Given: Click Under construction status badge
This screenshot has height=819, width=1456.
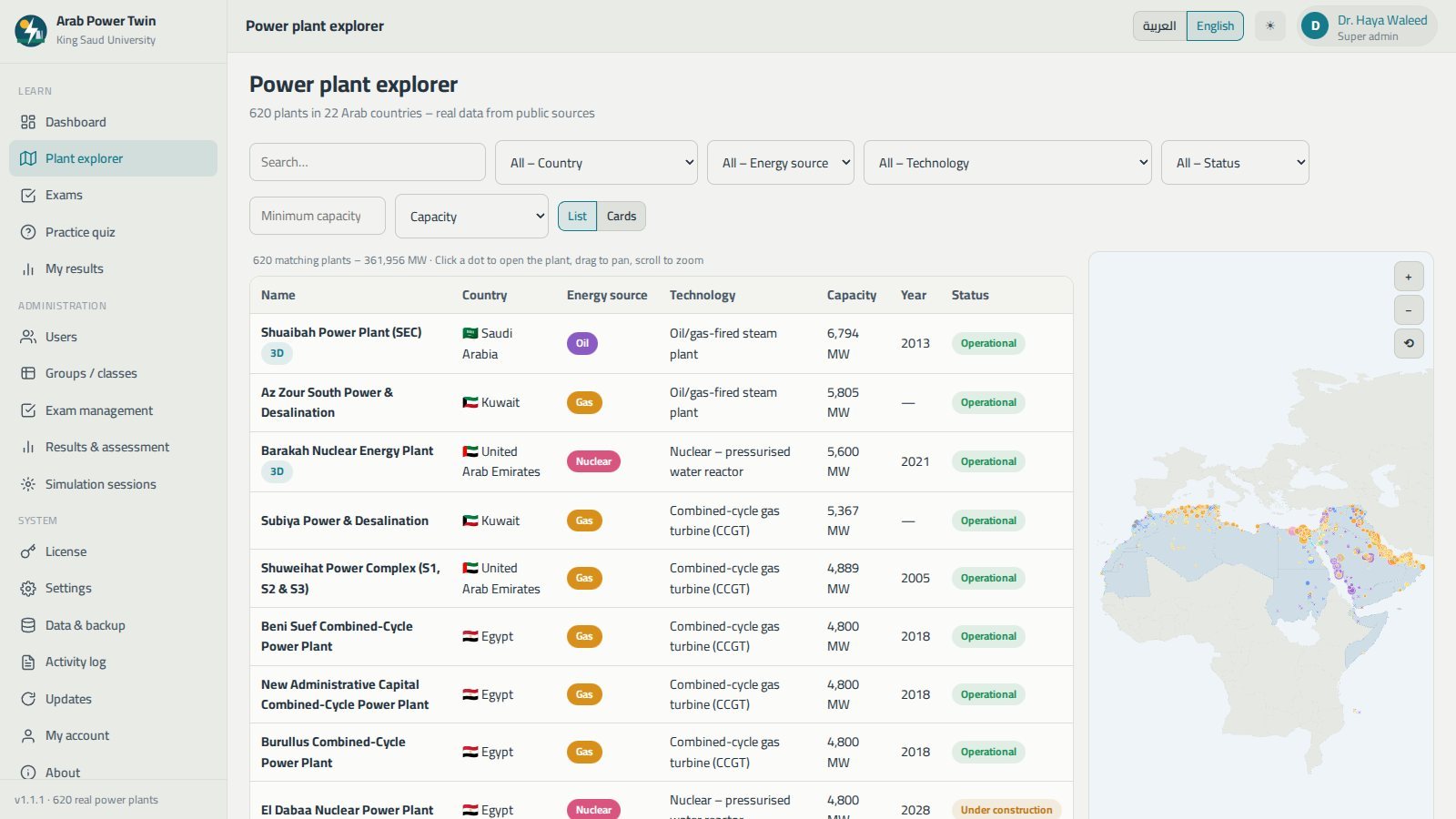Looking at the screenshot, I should click(x=1006, y=810).
